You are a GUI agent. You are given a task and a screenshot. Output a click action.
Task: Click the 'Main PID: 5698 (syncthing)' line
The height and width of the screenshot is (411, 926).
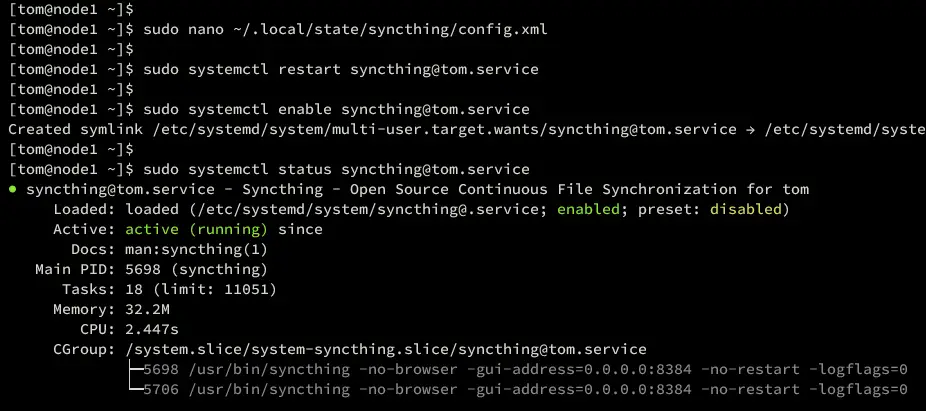[151, 270]
